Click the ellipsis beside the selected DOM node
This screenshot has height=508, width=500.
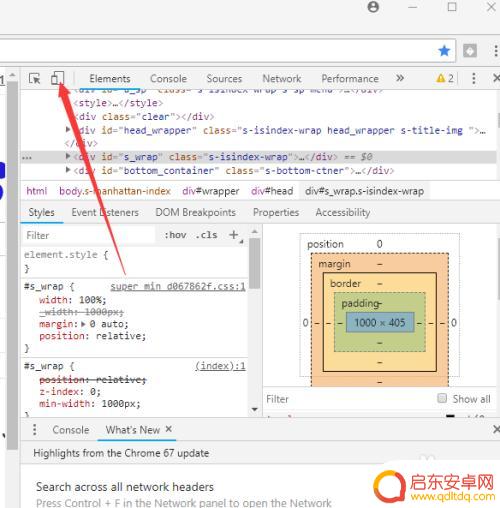tap(27, 157)
